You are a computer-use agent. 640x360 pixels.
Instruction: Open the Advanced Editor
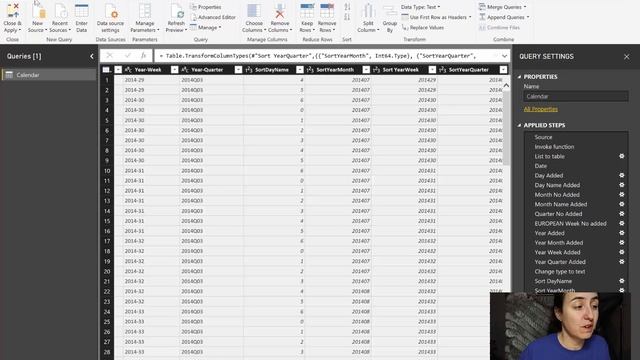point(213,17)
